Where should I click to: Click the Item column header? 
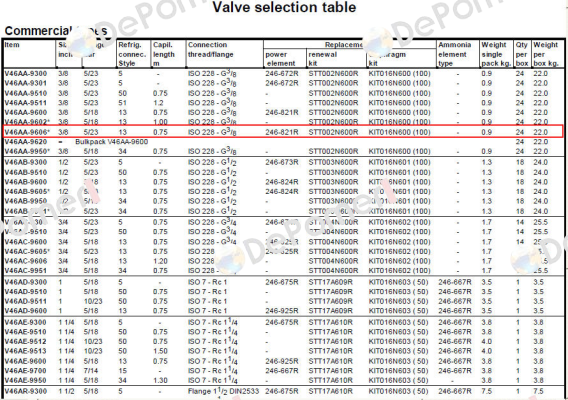tap(12, 45)
